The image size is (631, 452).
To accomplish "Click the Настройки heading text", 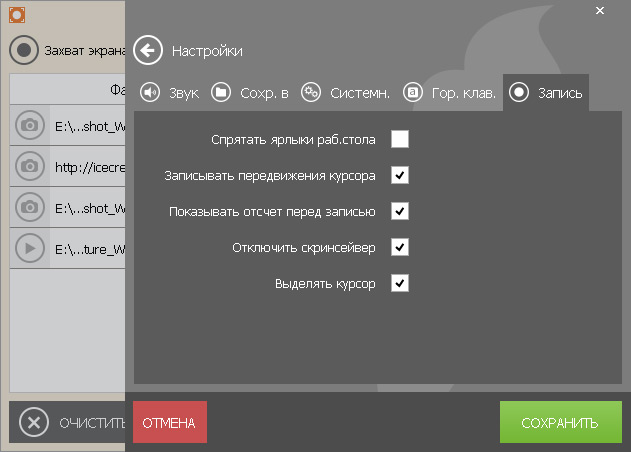I will pos(207,51).
